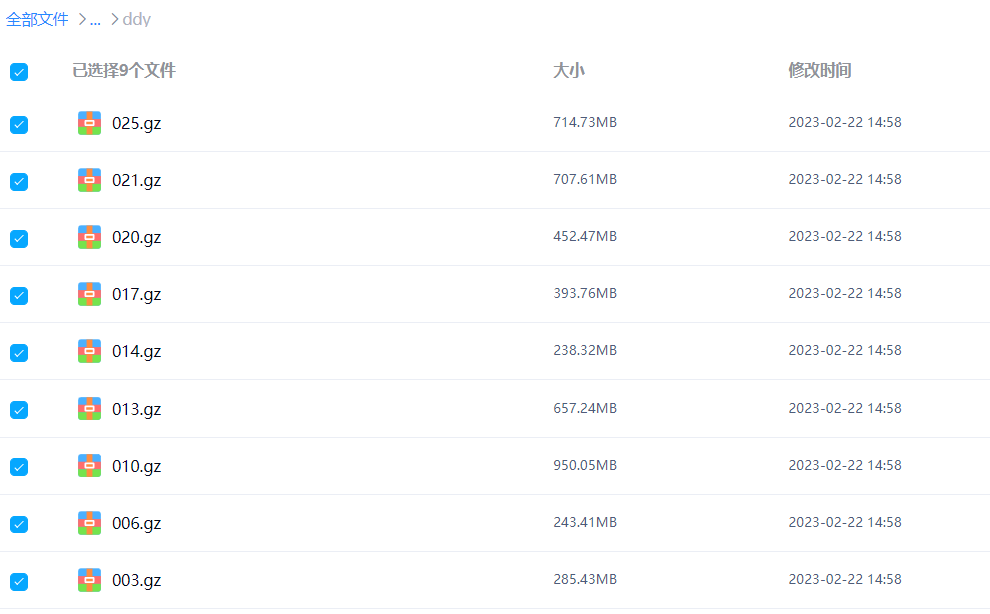
Task: Click the archive icon for 021.gz
Action: [x=89, y=180]
